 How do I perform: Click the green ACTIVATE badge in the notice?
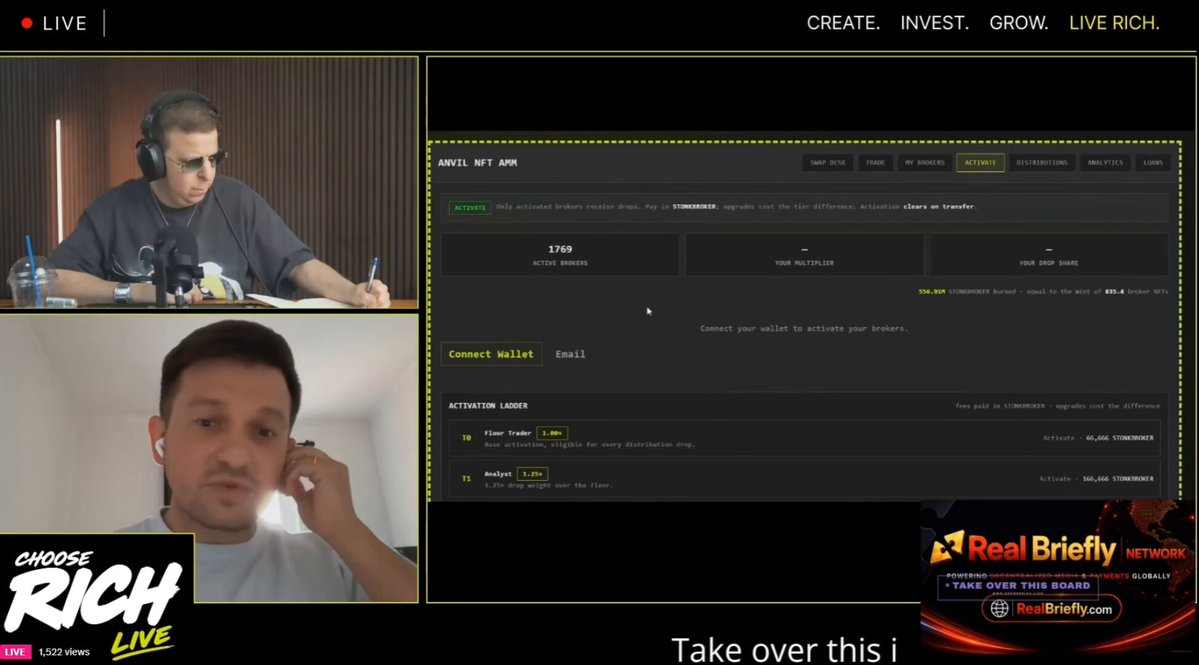pos(470,207)
